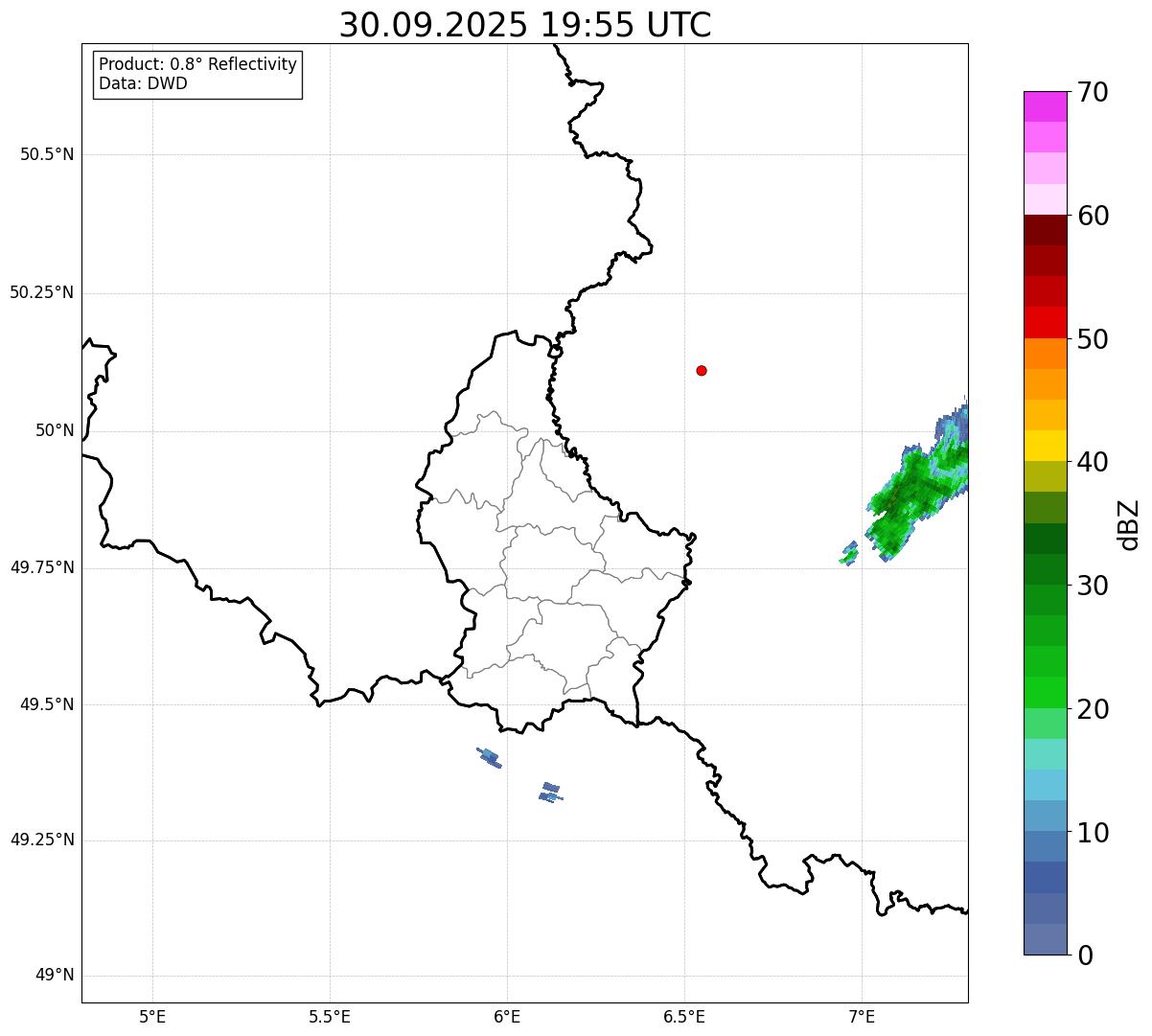Click the 49.75°N latitude label
The image size is (1152, 1036).
point(42,567)
